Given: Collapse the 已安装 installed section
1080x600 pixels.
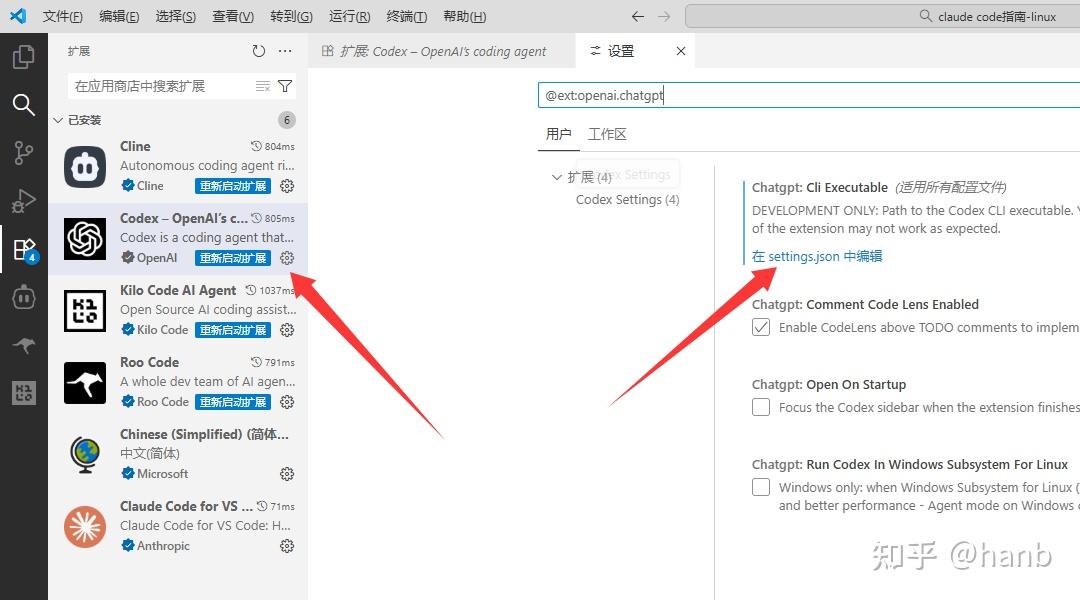Looking at the screenshot, I should (58, 121).
